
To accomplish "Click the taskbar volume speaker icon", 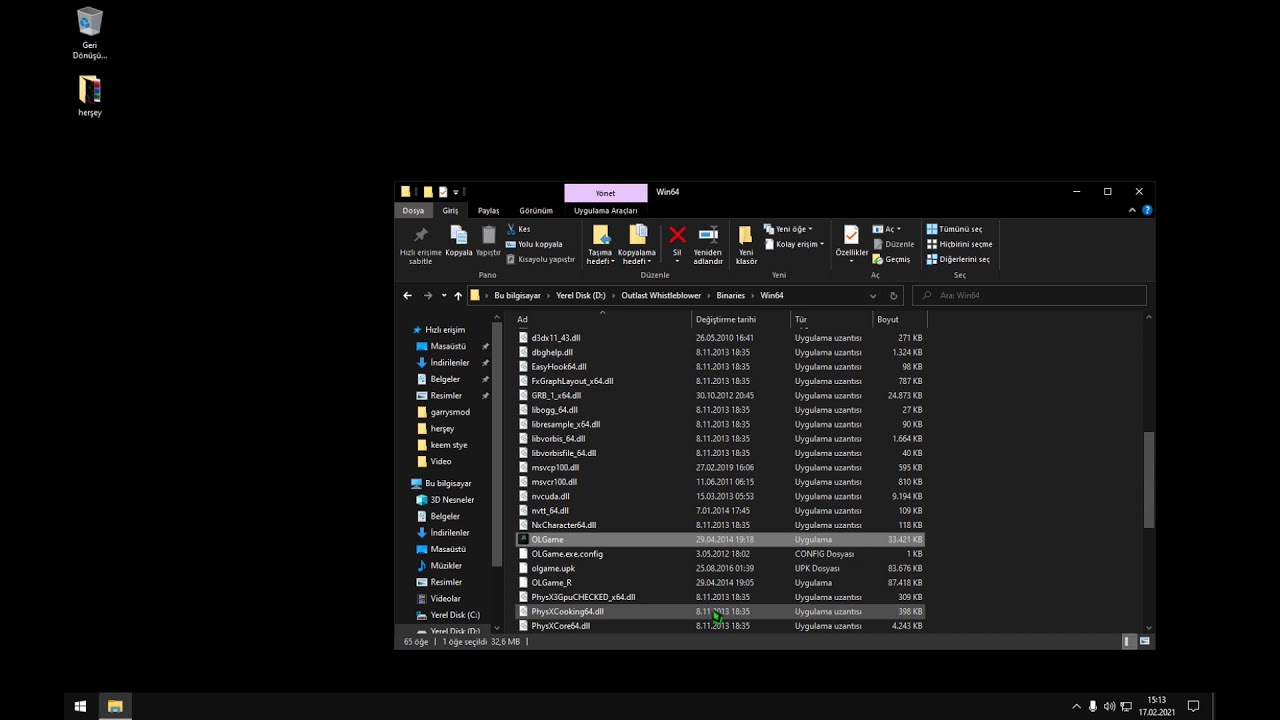I will point(1109,707).
